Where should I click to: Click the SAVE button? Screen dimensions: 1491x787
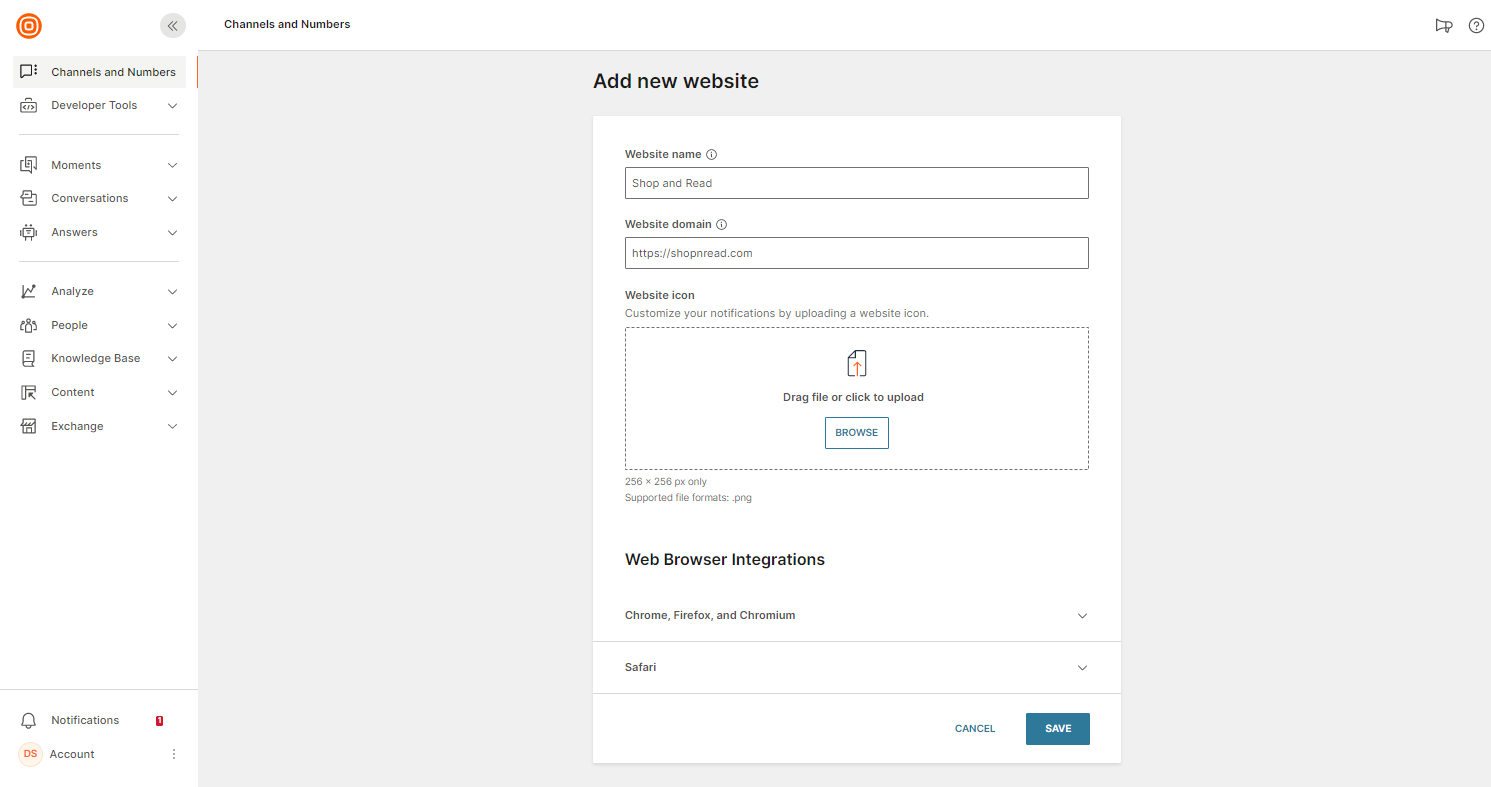[1058, 729]
